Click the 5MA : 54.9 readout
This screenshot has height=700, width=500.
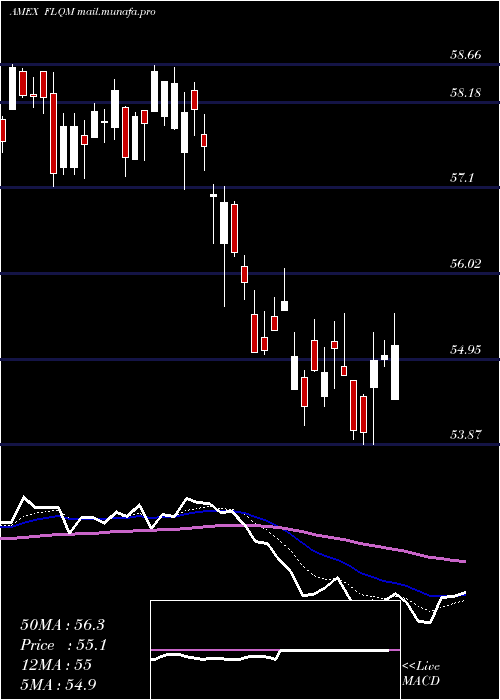click(59, 684)
